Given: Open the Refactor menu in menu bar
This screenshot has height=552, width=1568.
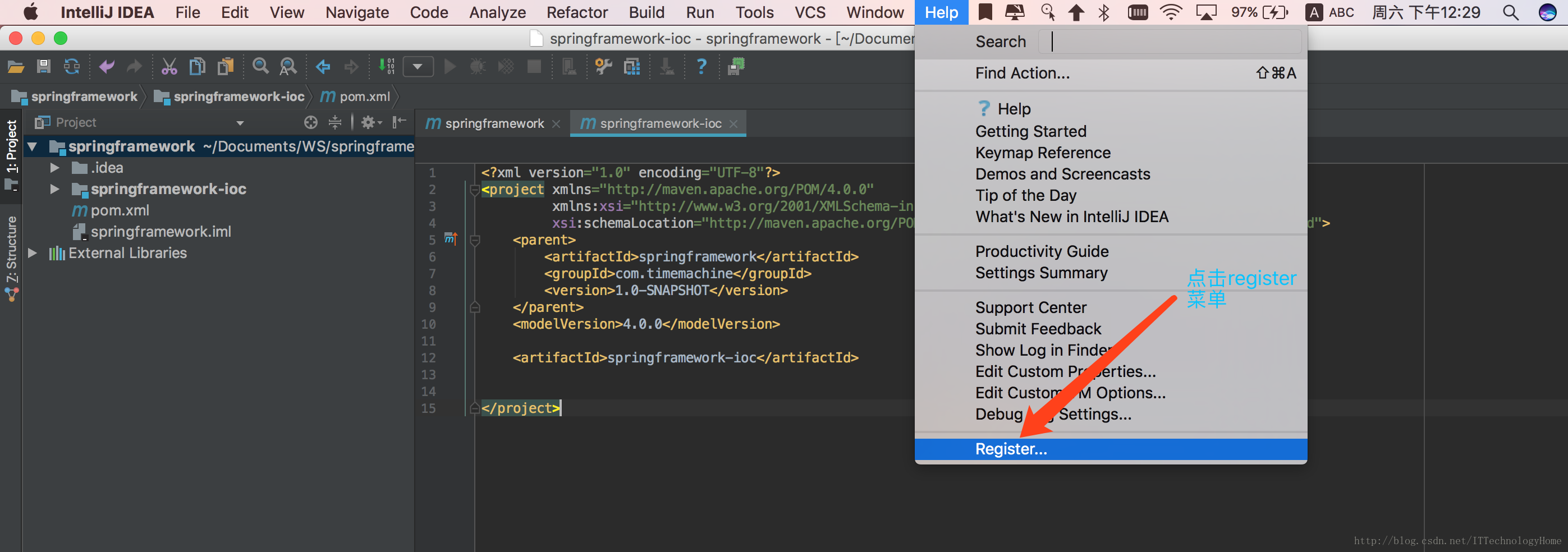Looking at the screenshot, I should 576,12.
